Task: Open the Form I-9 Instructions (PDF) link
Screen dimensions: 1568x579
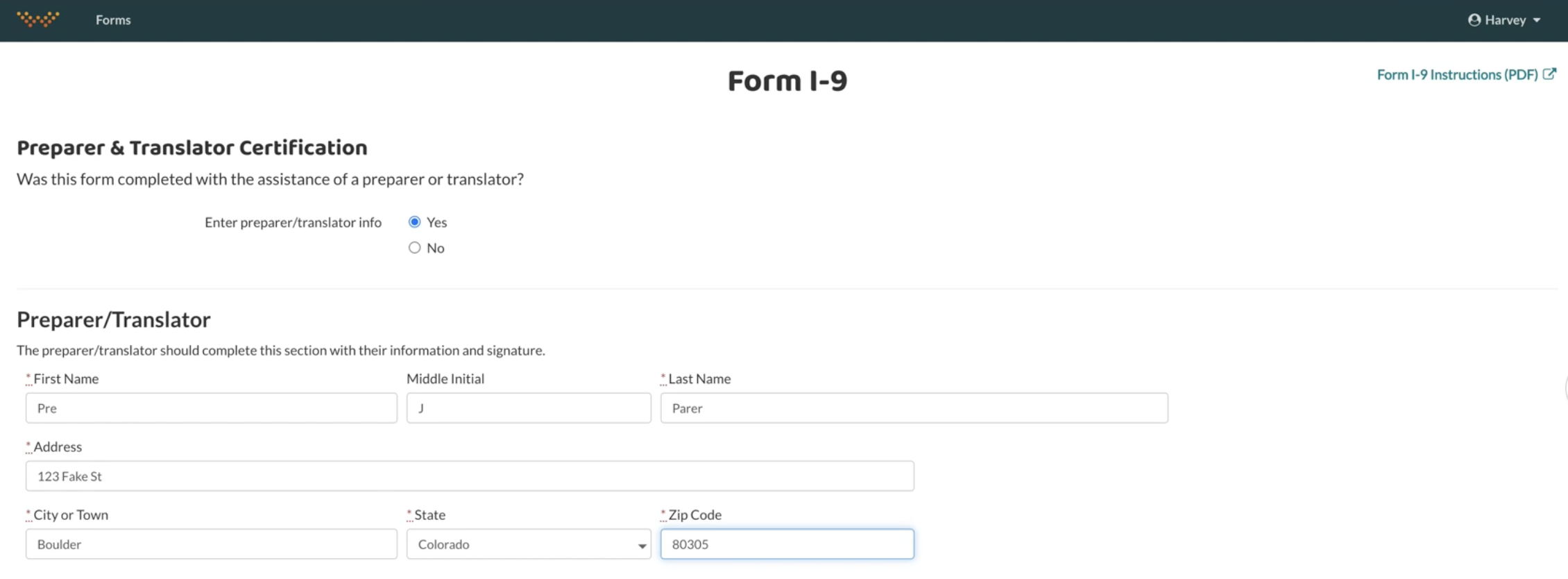Action: 1457,75
